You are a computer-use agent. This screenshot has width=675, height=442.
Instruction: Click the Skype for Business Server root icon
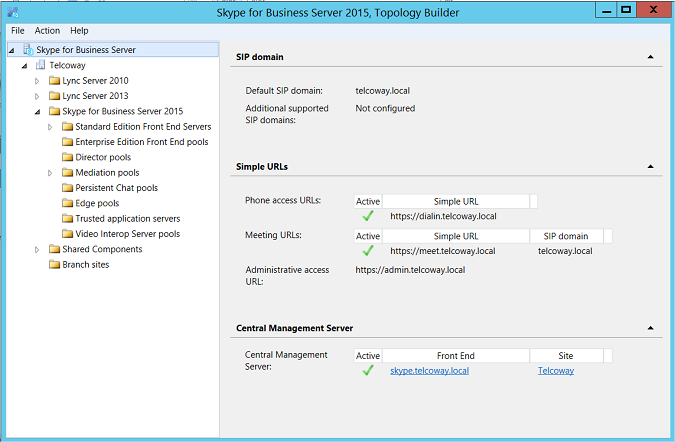pyautogui.click(x=26, y=49)
